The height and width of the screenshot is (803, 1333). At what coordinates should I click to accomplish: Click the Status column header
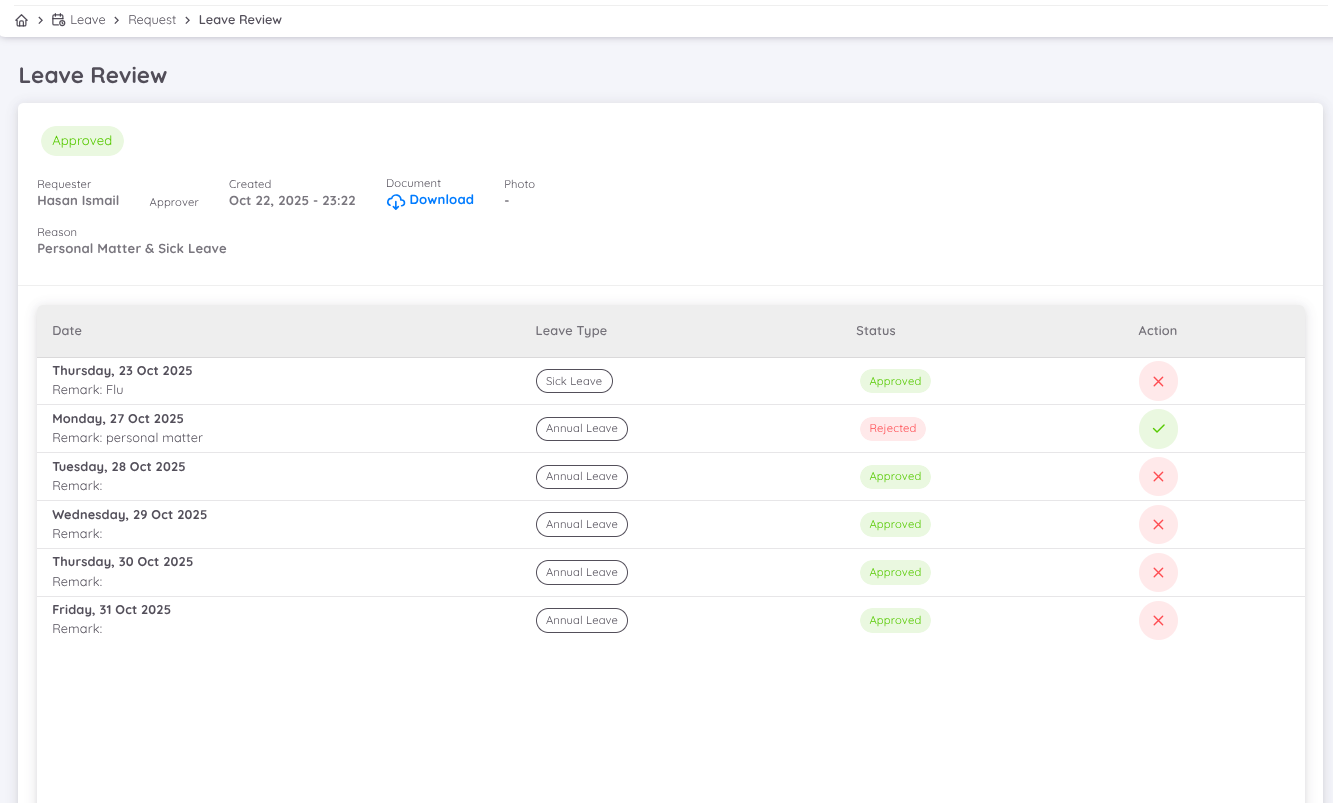pos(875,331)
